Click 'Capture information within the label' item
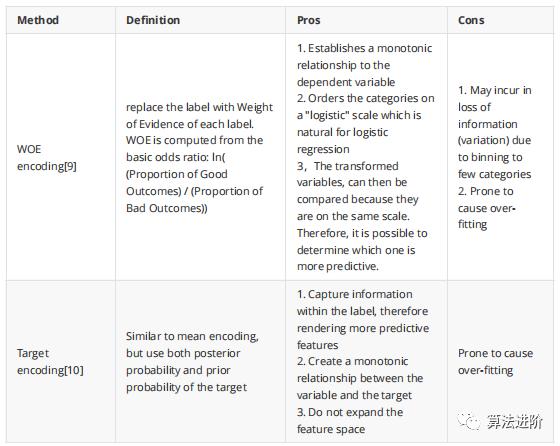This screenshot has width=560, height=446. [x=363, y=319]
